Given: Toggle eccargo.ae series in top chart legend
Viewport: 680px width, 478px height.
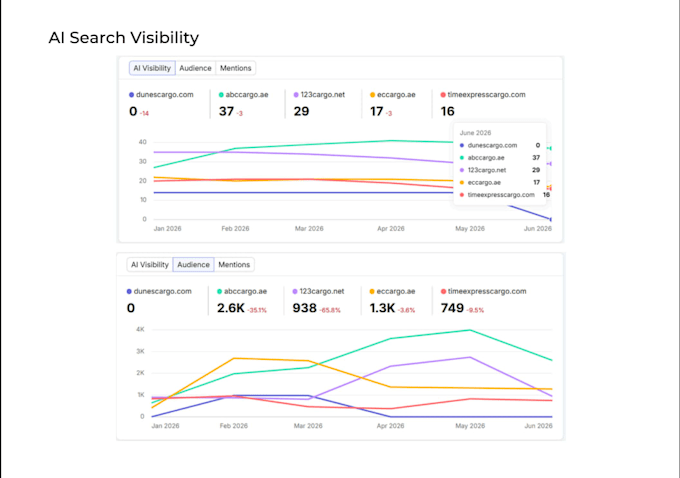Looking at the screenshot, I should [393, 95].
